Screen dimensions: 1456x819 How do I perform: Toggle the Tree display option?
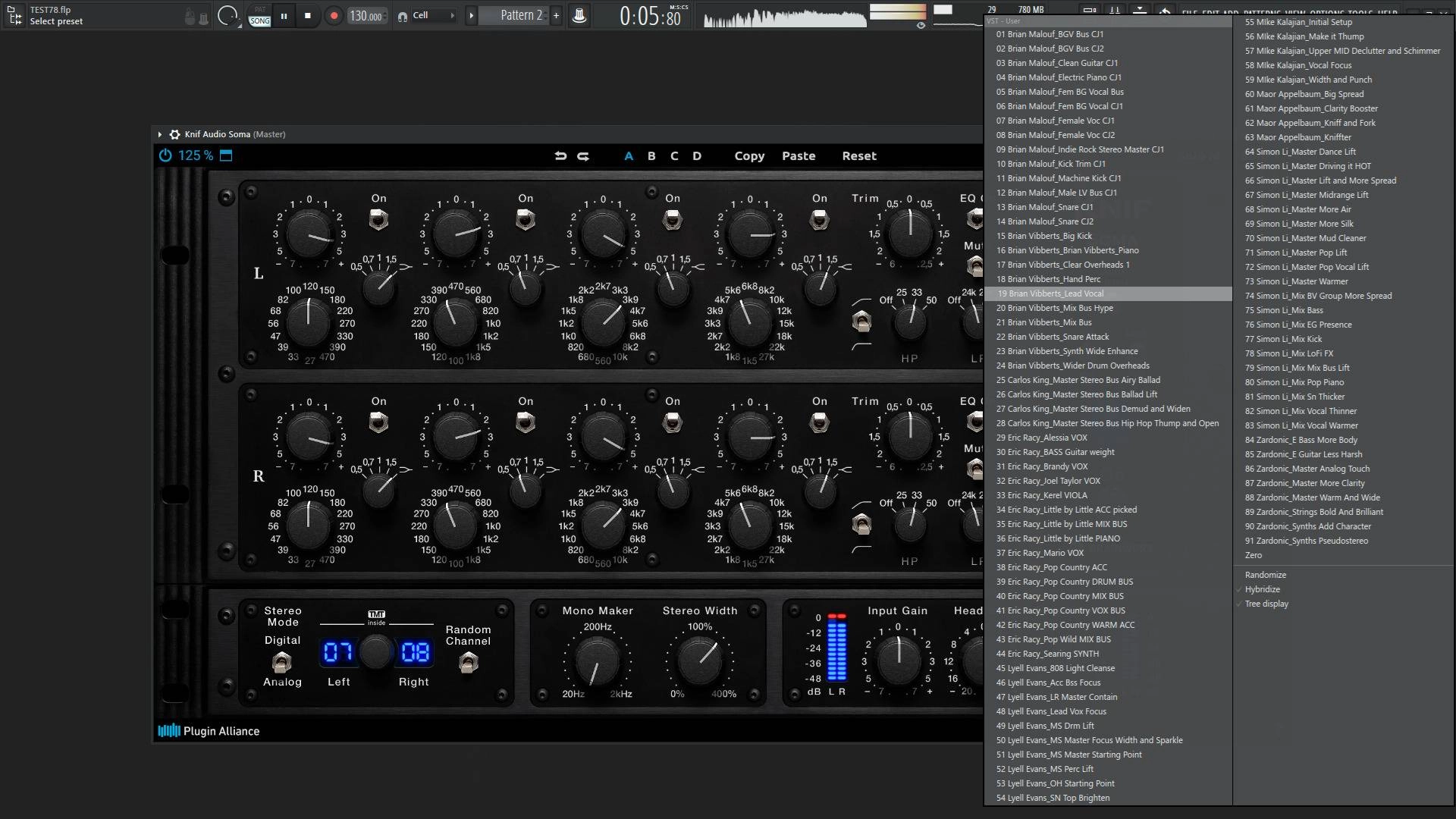click(1343, 604)
